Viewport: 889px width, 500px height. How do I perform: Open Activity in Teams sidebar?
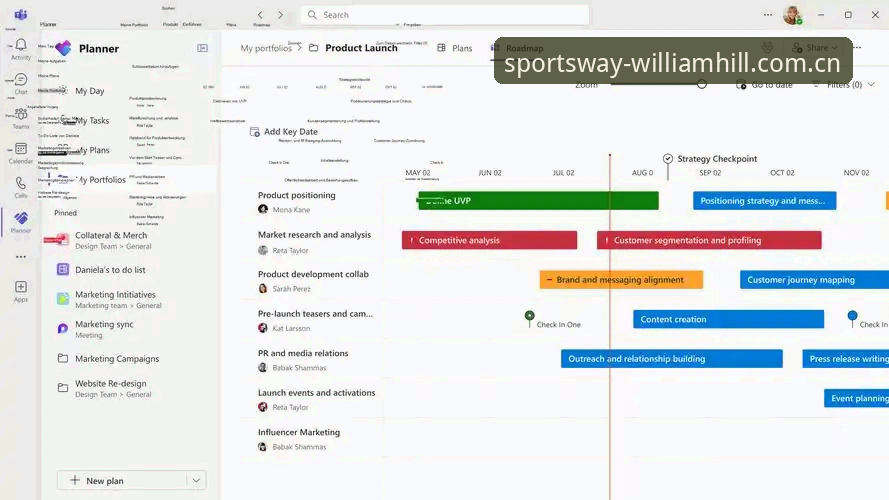(20, 49)
